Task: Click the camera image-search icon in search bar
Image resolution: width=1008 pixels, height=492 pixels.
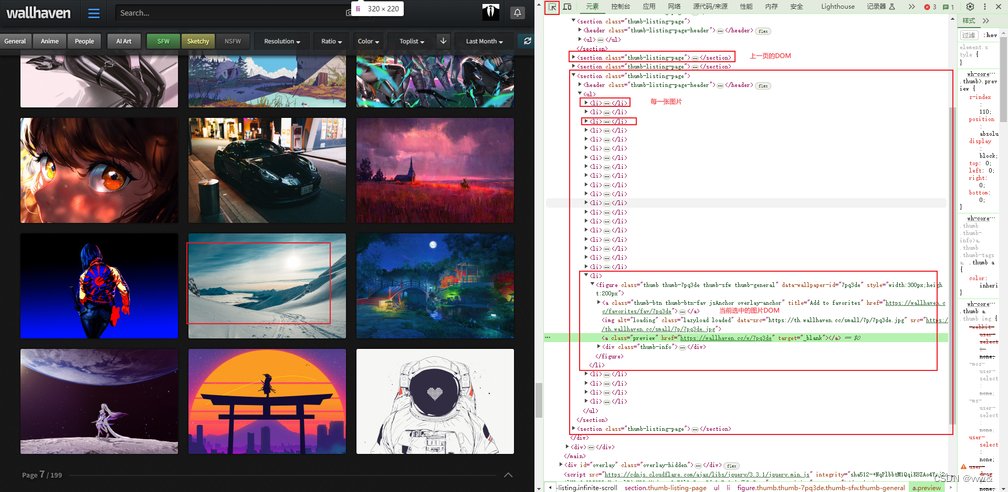Action: [350, 13]
